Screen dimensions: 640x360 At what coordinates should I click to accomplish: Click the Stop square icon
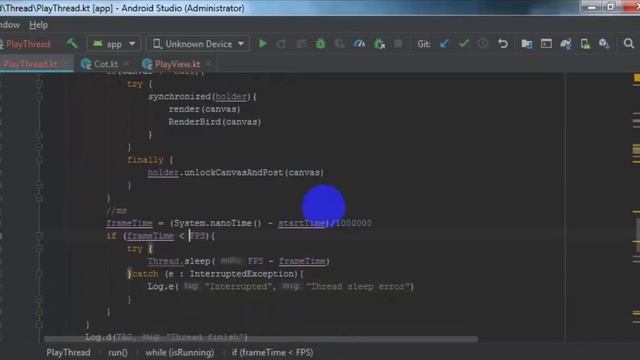click(398, 44)
